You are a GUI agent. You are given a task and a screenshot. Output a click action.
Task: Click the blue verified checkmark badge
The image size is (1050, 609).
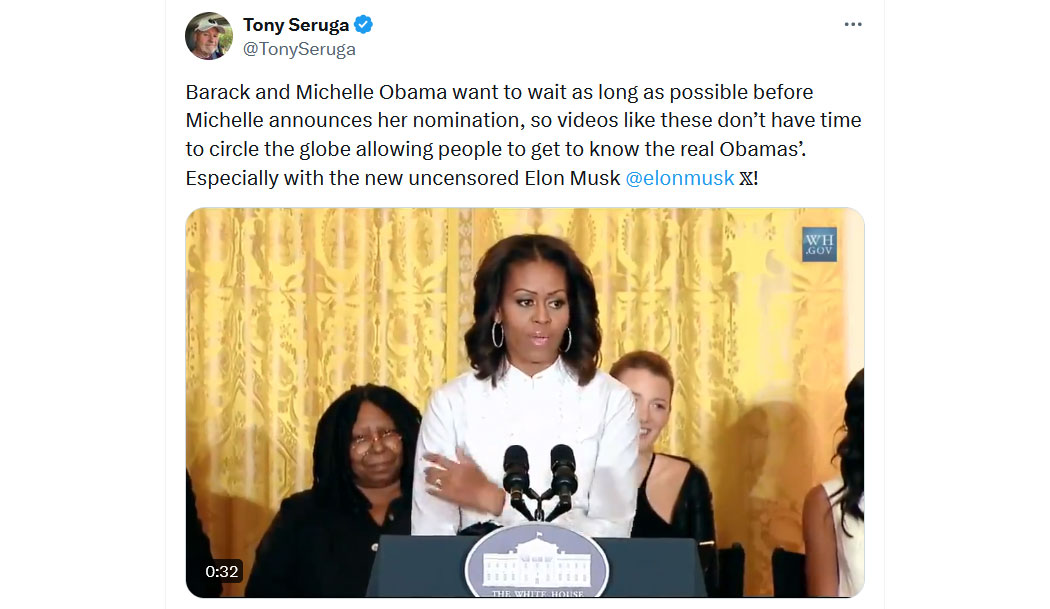point(364,25)
